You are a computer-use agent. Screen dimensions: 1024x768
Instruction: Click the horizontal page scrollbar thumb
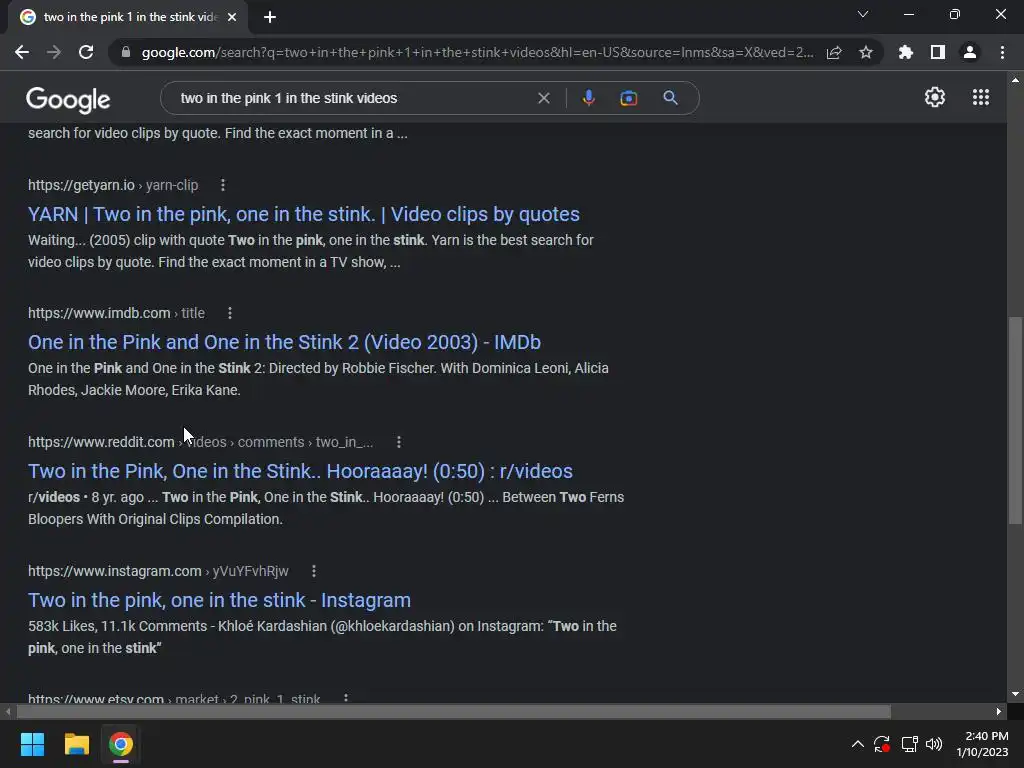(453, 711)
